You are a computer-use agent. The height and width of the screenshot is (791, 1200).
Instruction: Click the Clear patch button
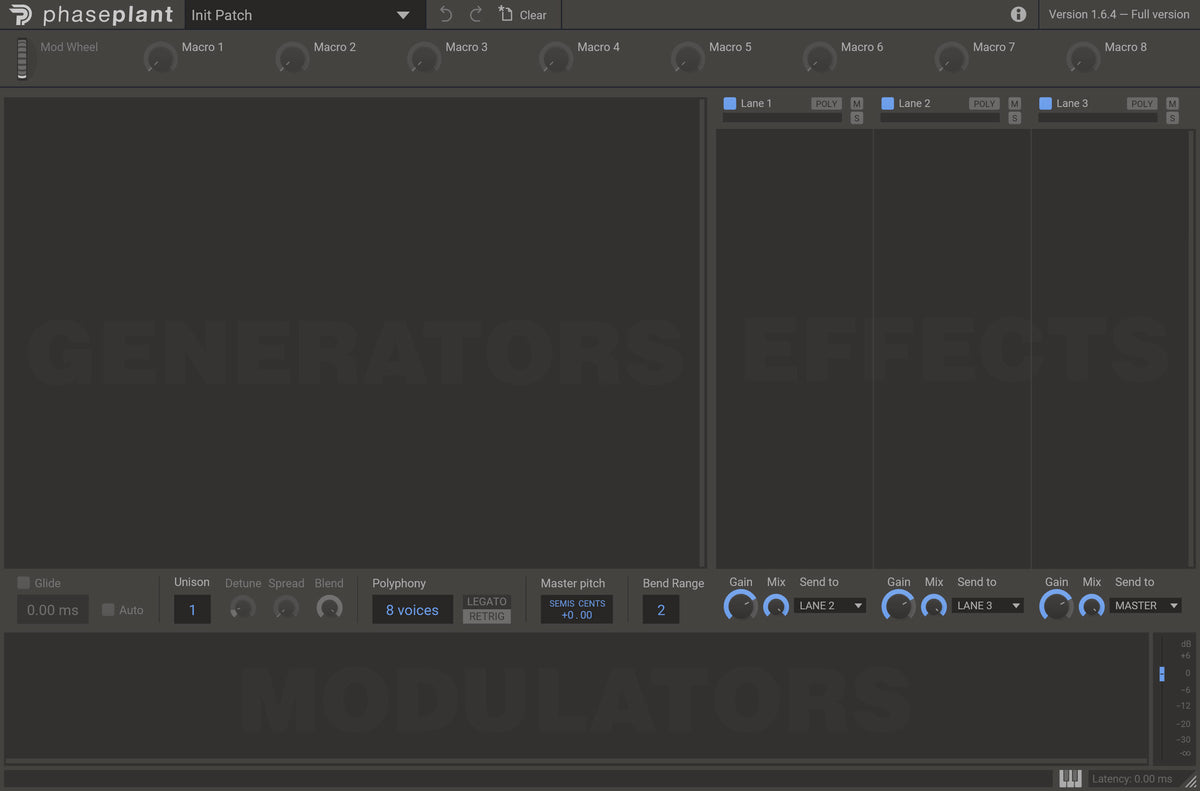pos(523,15)
